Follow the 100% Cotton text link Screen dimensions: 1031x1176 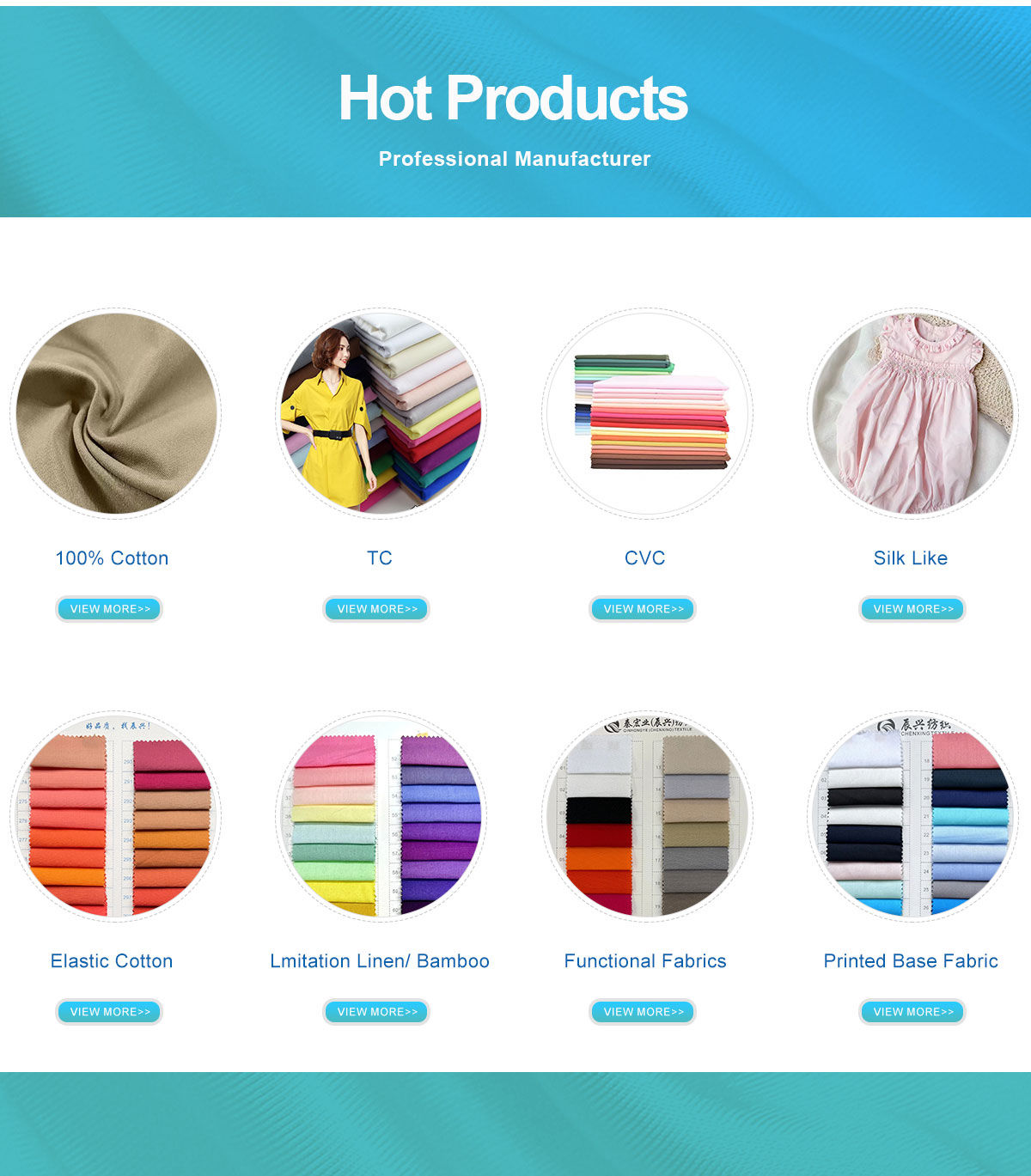pyautogui.click(x=112, y=558)
